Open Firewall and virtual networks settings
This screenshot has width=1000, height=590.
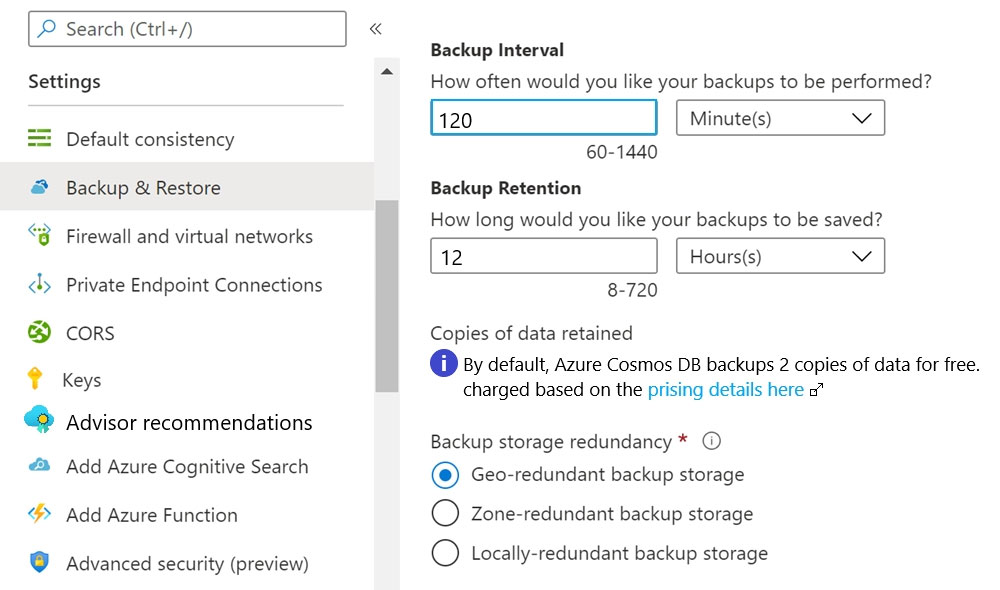pos(187,236)
